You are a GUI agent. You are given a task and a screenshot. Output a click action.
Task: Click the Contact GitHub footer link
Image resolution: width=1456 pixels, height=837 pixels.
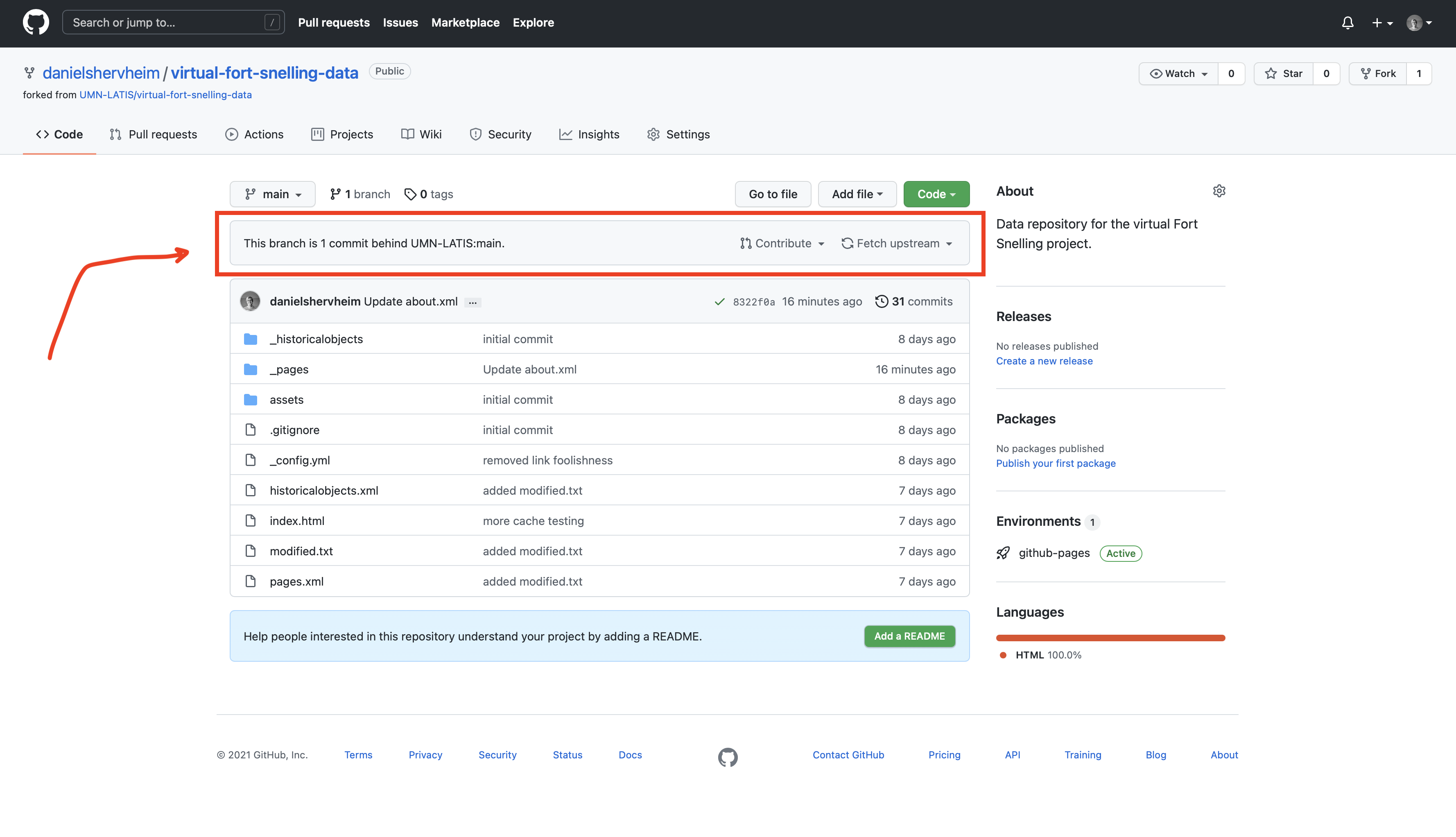(x=848, y=755)
